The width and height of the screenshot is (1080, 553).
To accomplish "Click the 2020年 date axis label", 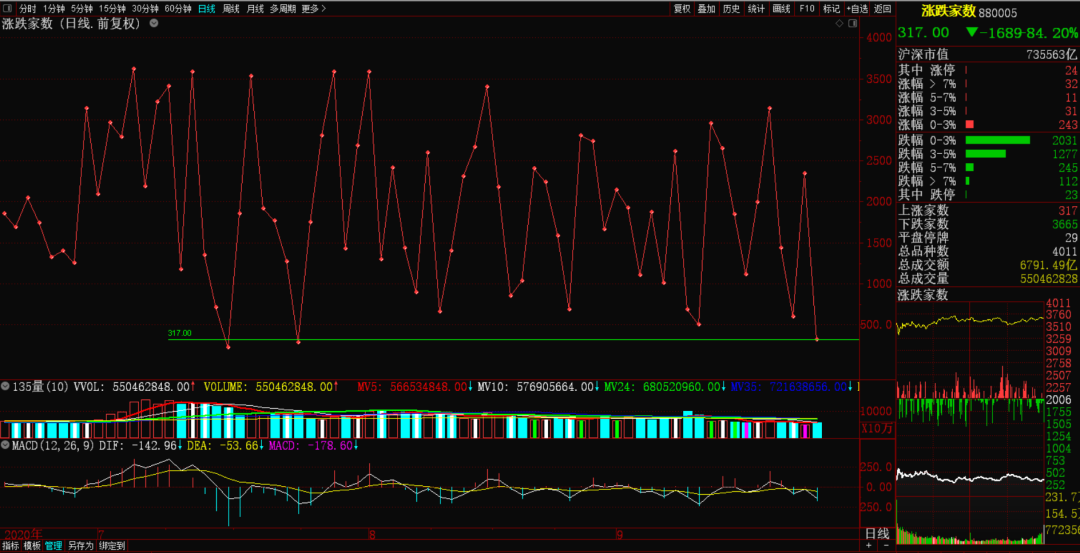I will click(22, 535).
